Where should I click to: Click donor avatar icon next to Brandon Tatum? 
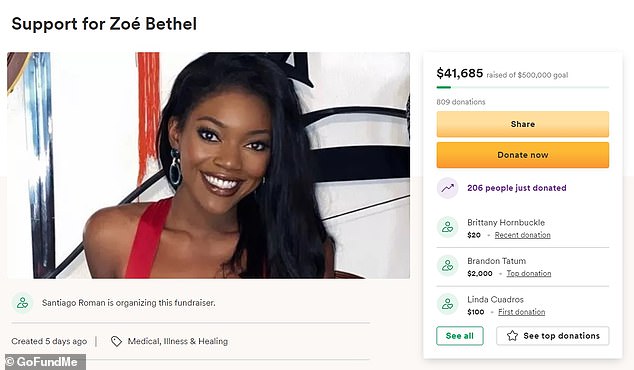coord(448,265)
